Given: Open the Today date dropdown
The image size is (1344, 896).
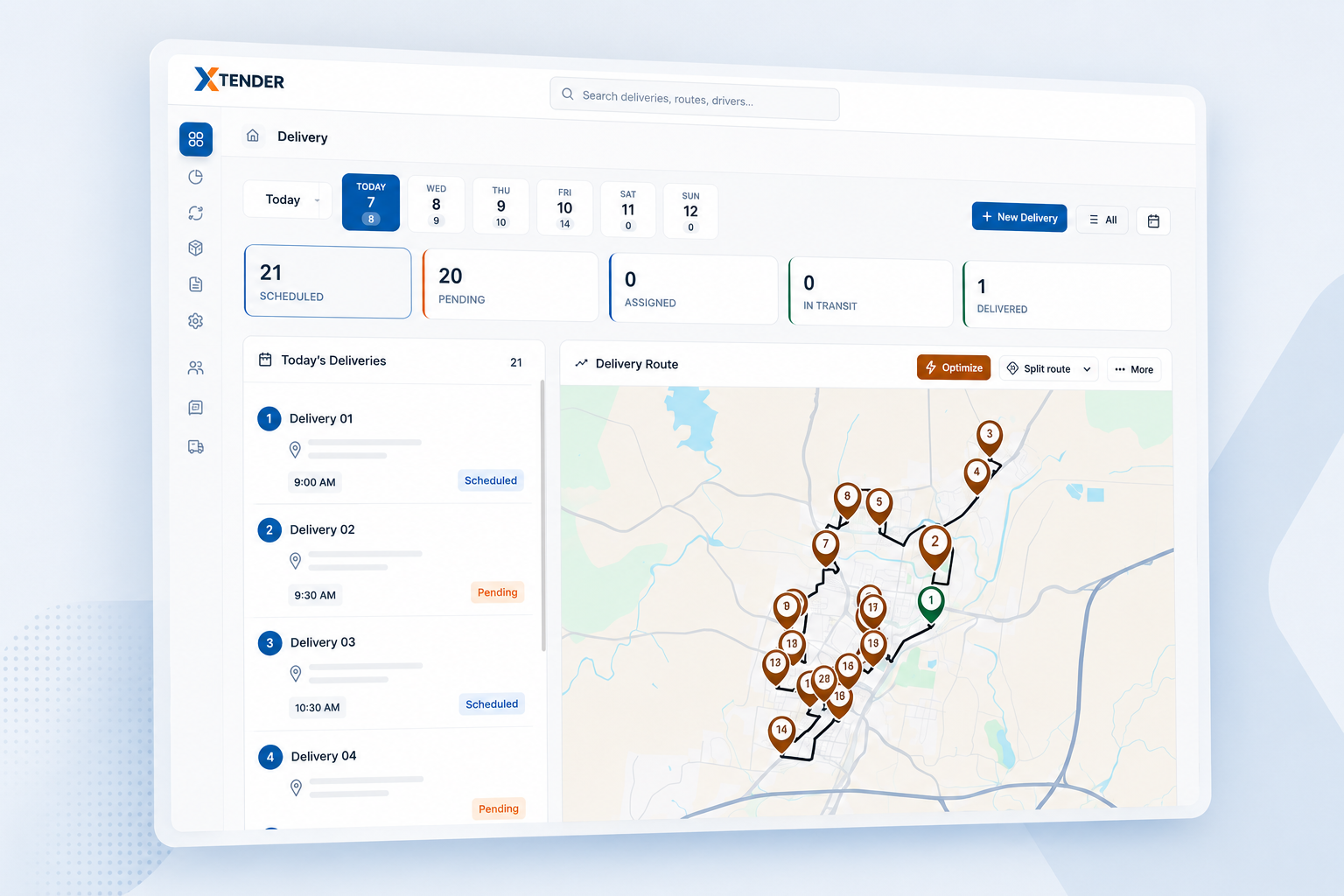Looking at the screenshot, I should coord(288,200).
